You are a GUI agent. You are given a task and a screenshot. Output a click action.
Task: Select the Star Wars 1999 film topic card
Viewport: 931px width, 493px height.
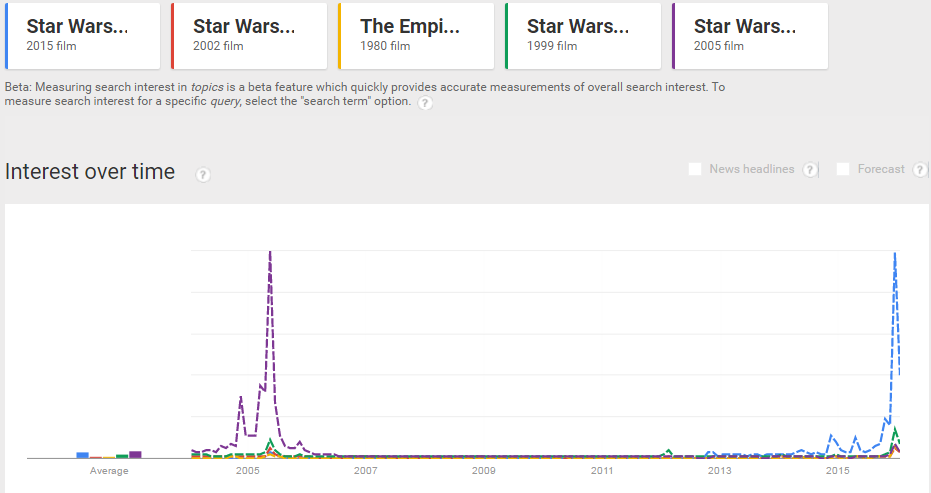coord(583,36)
